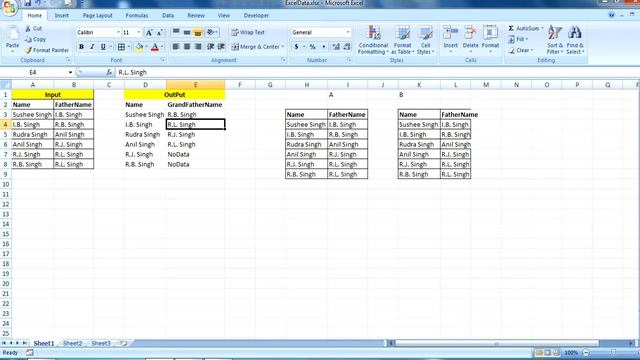640x360 pixels.
Task: Switch to the Sheet2 tab
Action: point(73,343)
